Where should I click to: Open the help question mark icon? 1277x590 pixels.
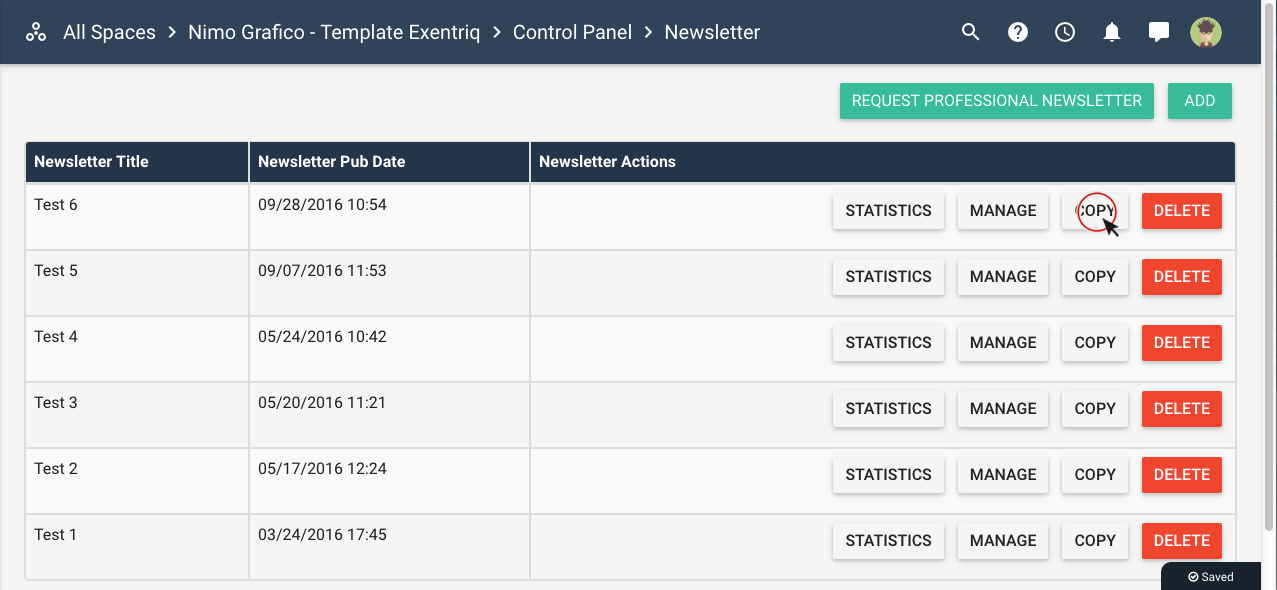pos(1018,32)
